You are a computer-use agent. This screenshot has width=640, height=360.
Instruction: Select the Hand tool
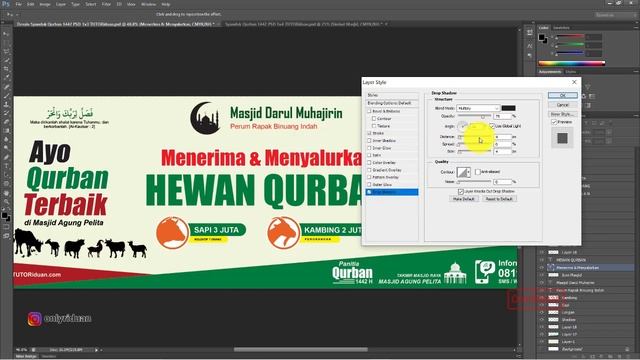(x=6, y=192)
